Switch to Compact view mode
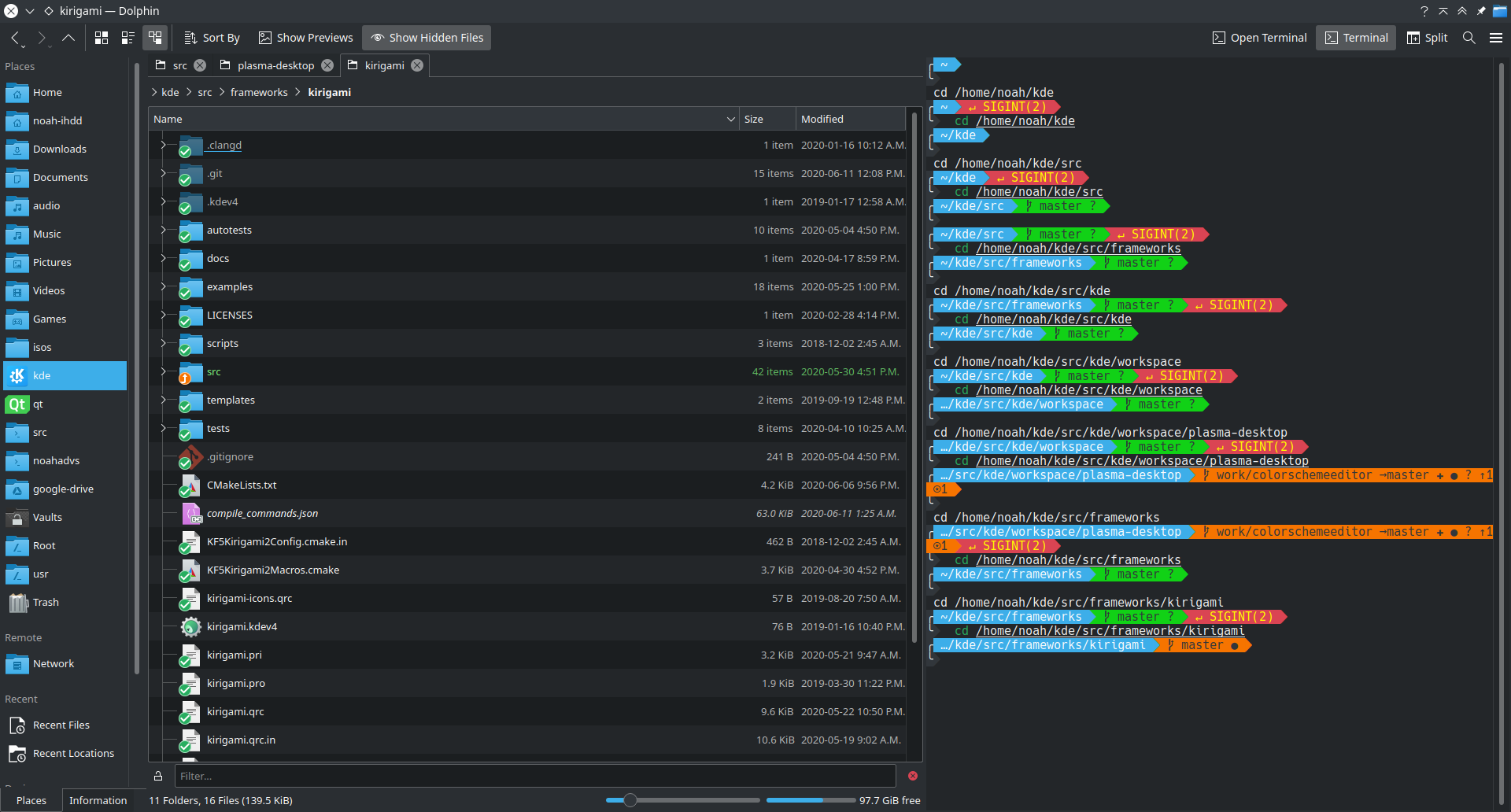The height and width of the screenshot is (812, 1511). click(128, 38)
